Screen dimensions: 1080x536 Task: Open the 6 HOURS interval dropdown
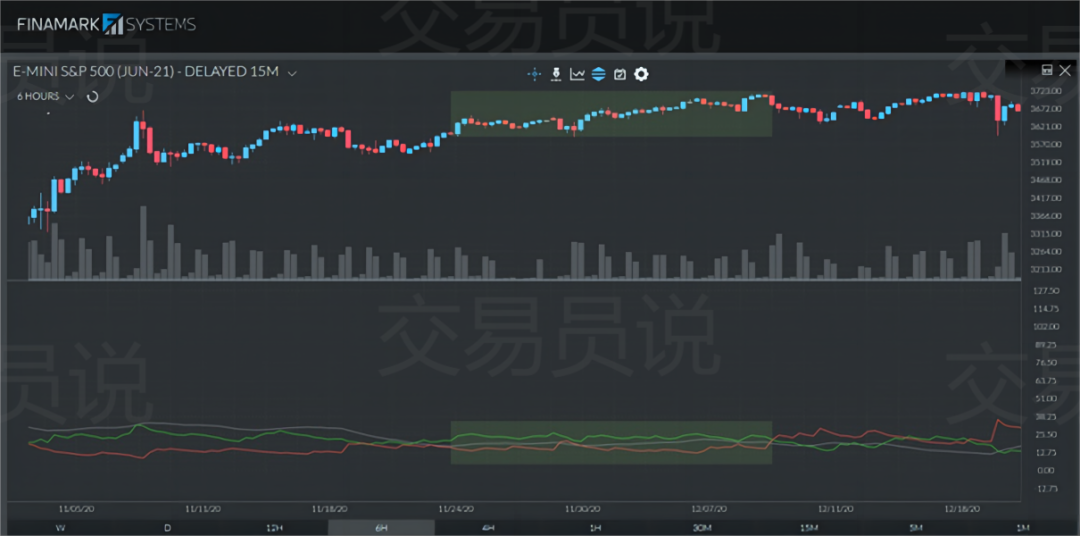click(x=45, y=97)
